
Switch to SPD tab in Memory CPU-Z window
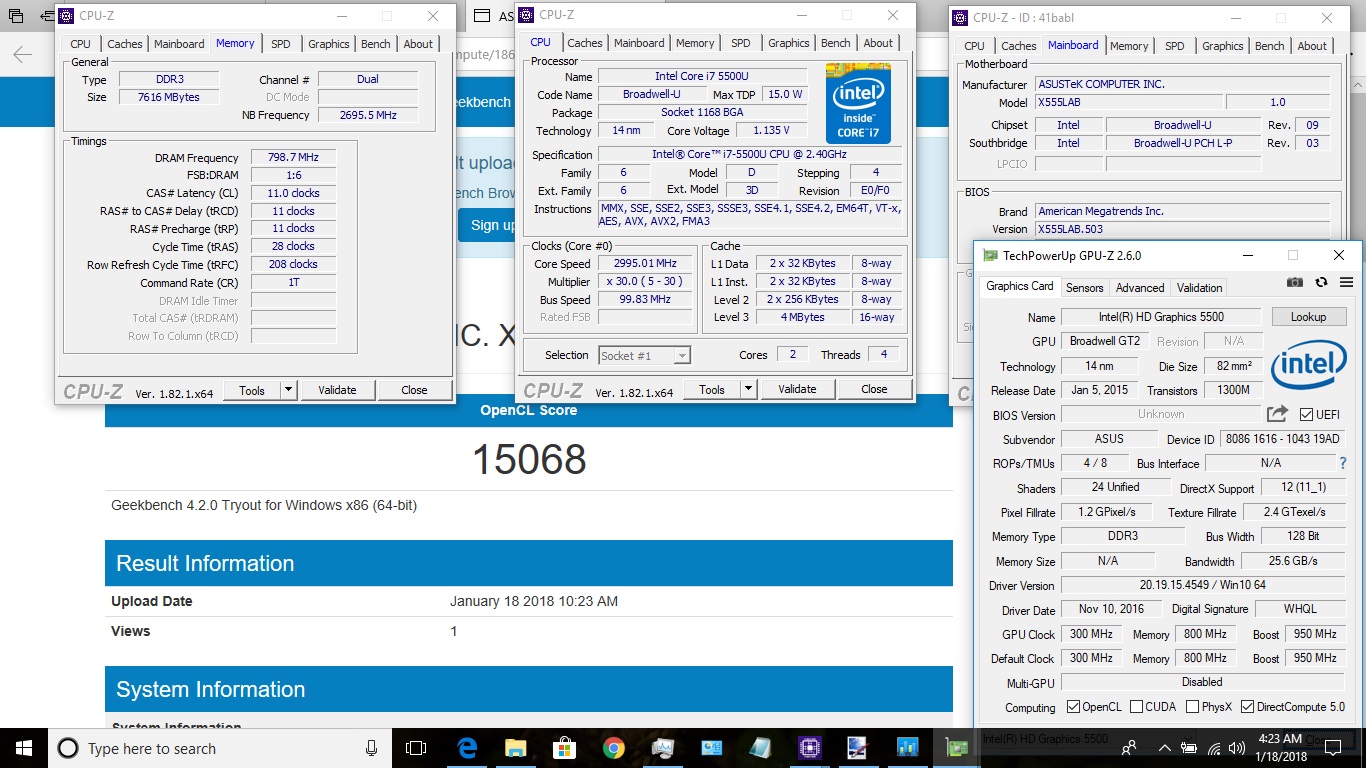281,44
